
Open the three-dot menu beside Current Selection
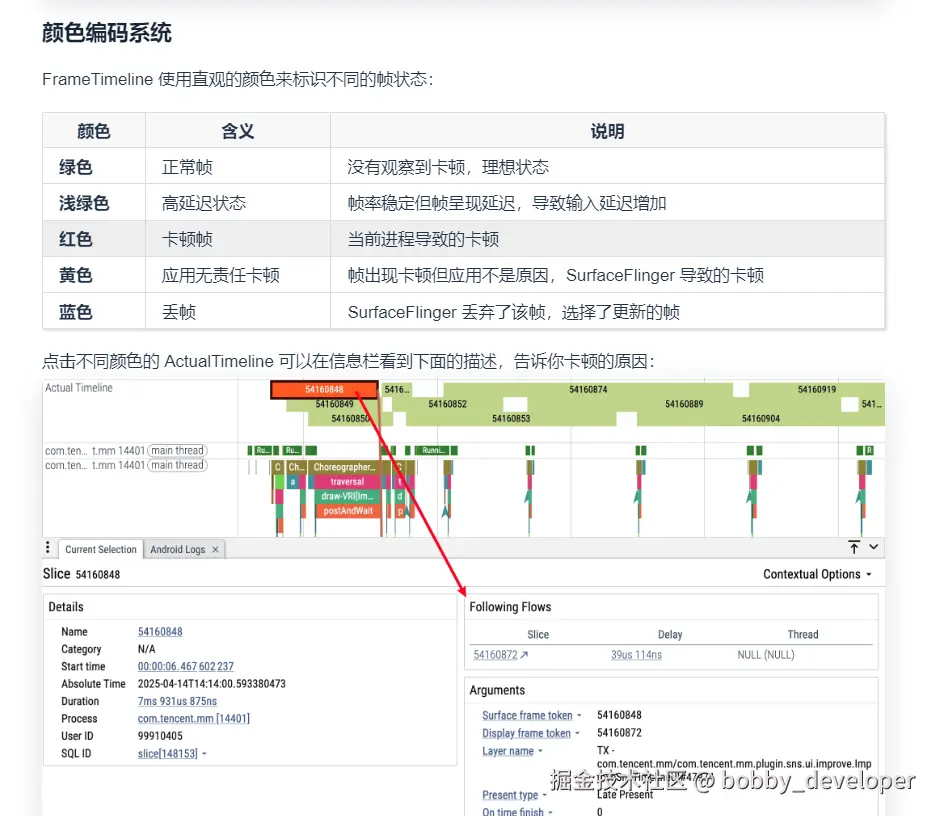point(48,548)
